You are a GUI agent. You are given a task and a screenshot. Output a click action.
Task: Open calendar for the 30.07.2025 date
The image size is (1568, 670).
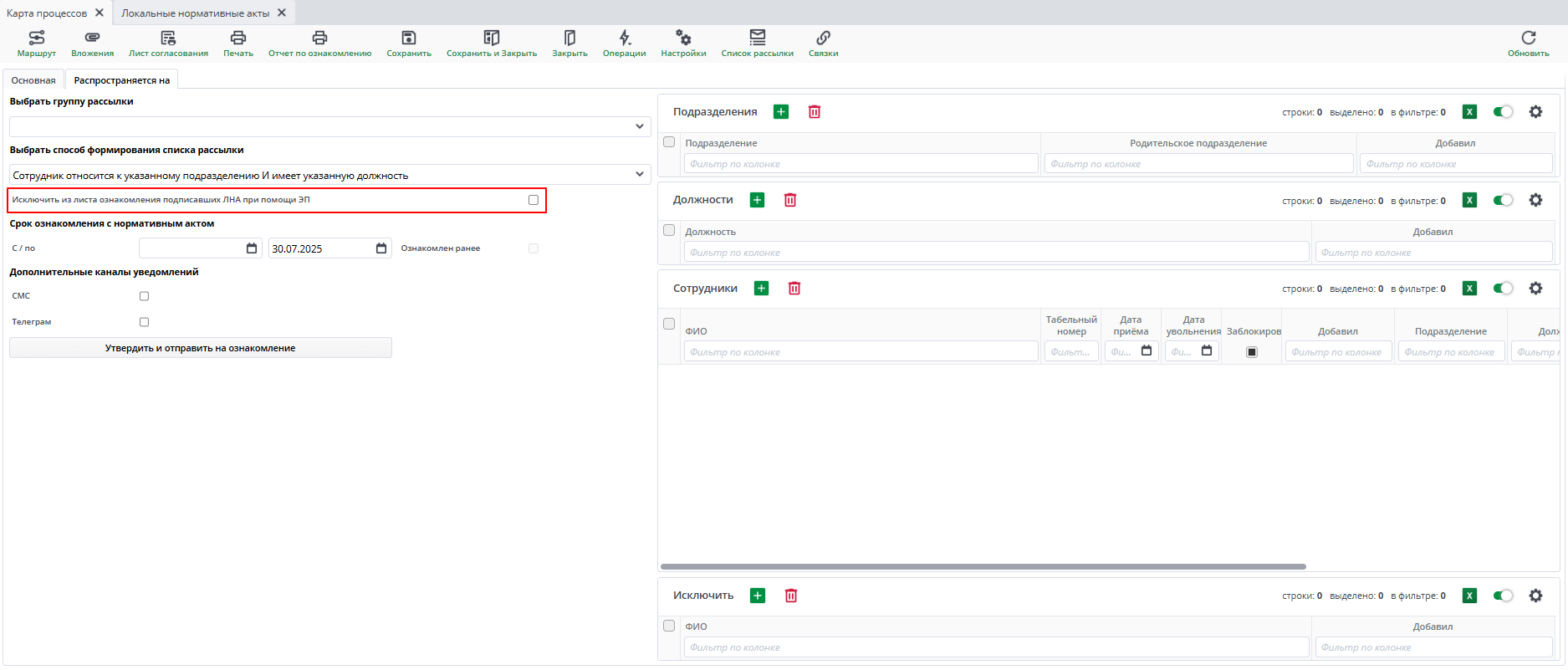381,248
